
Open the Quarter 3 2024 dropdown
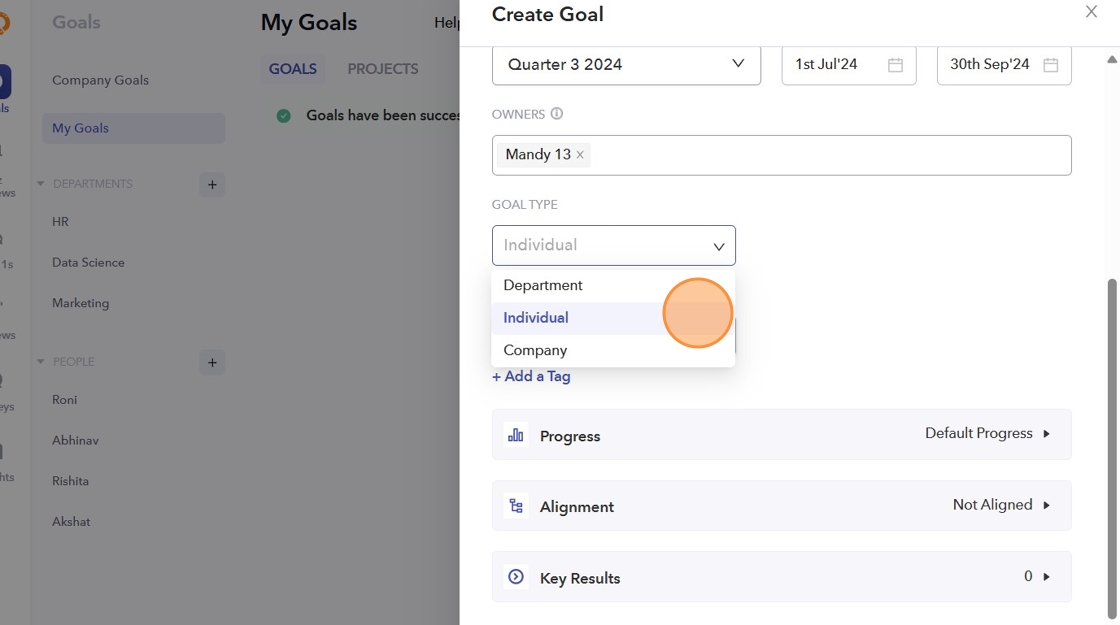coord(626,65)
